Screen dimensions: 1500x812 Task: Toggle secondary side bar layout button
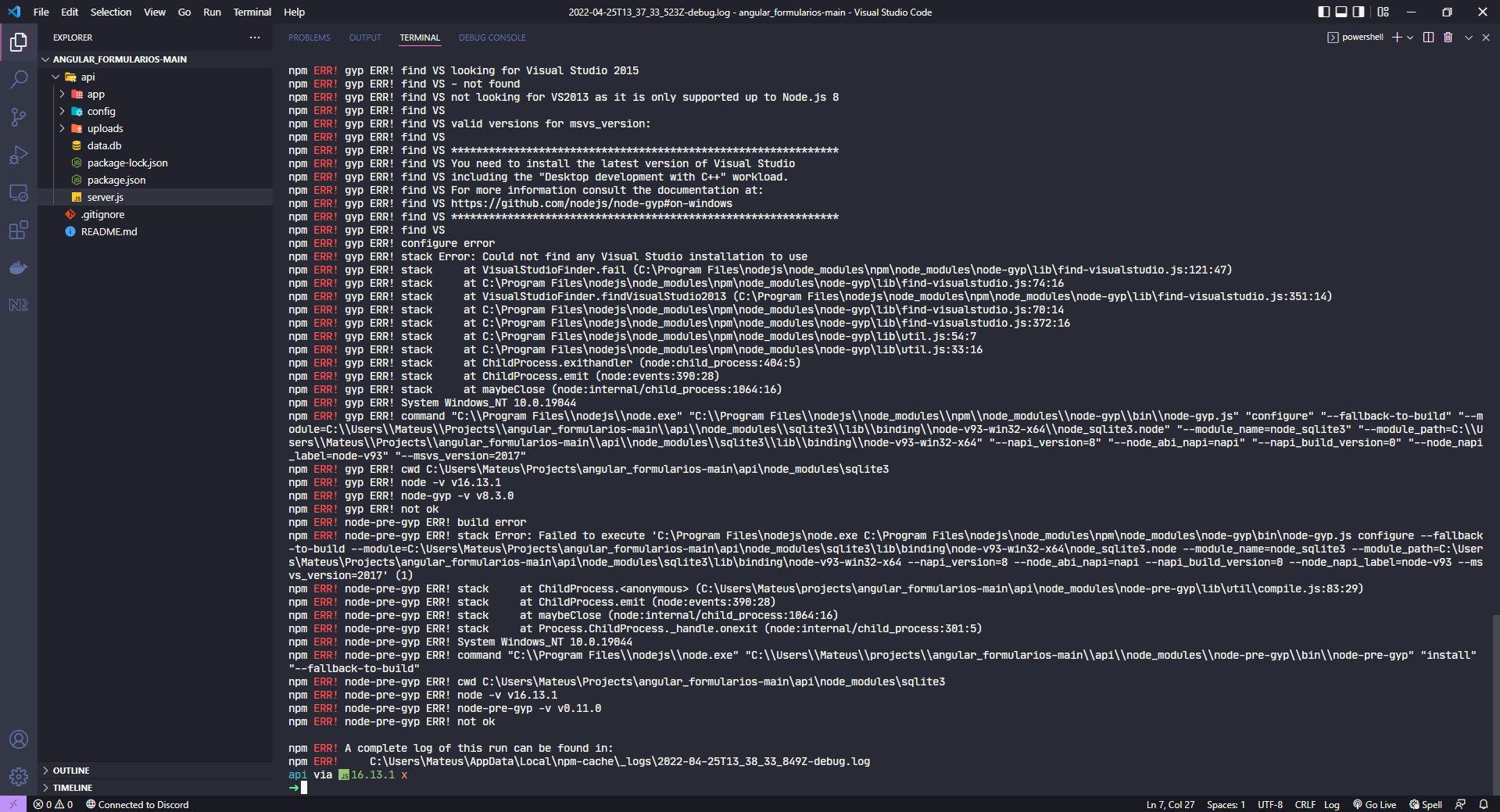point(1359,12)
